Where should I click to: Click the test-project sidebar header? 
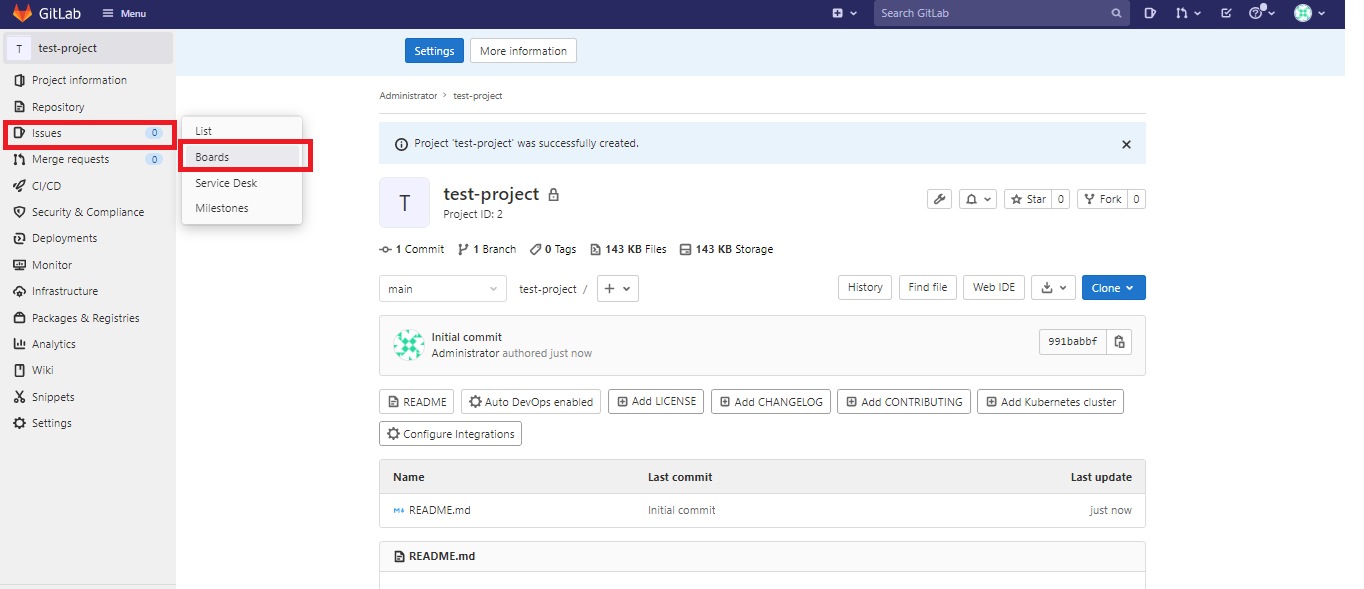click(x=88, y=48)
